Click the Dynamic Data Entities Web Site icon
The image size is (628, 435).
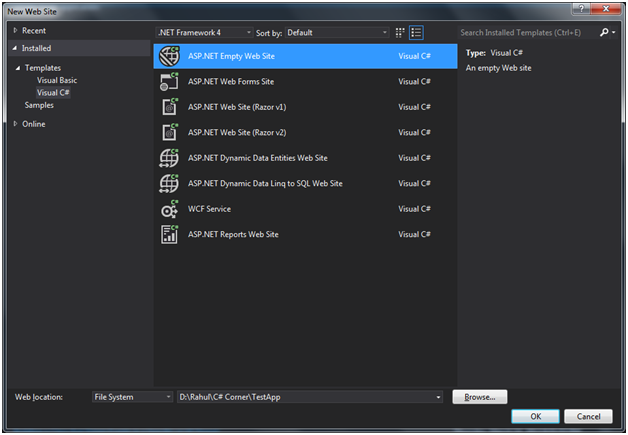[x=169, y=158]
